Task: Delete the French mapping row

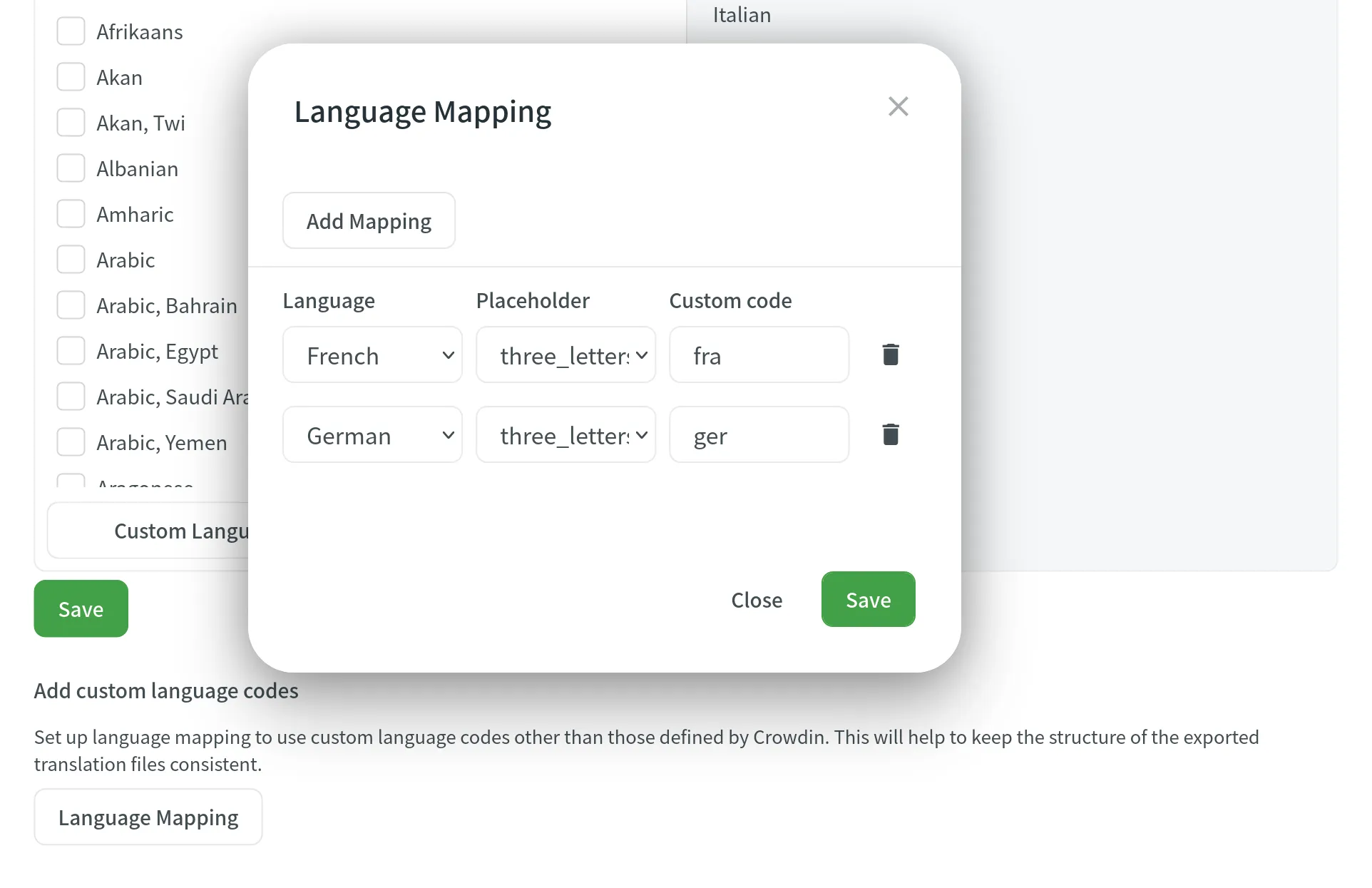Action: (x=889, y=354)
